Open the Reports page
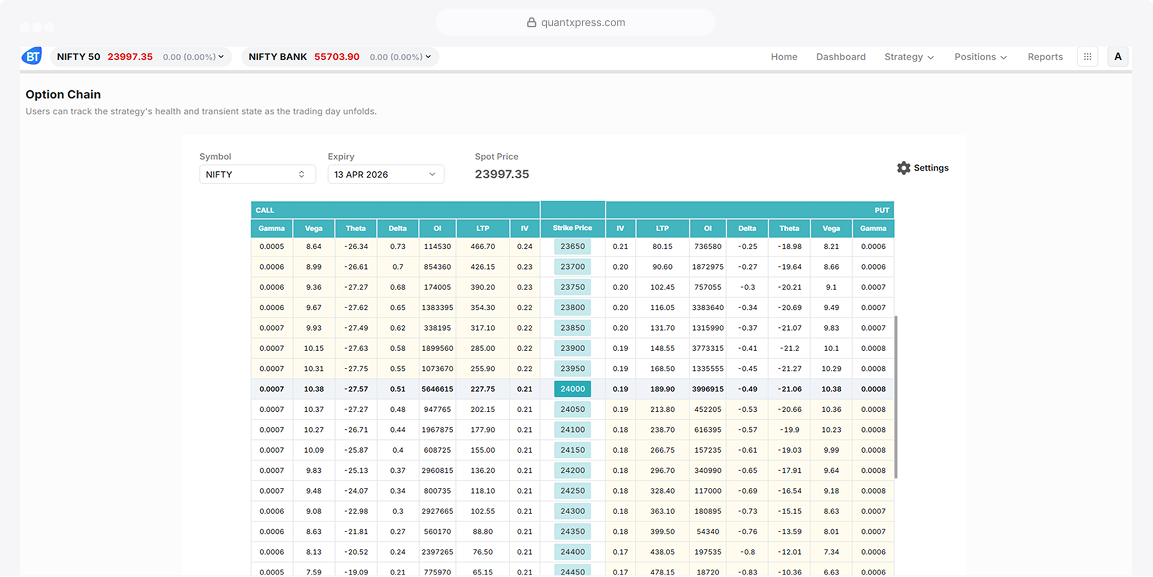 [x=1045, y=57]
